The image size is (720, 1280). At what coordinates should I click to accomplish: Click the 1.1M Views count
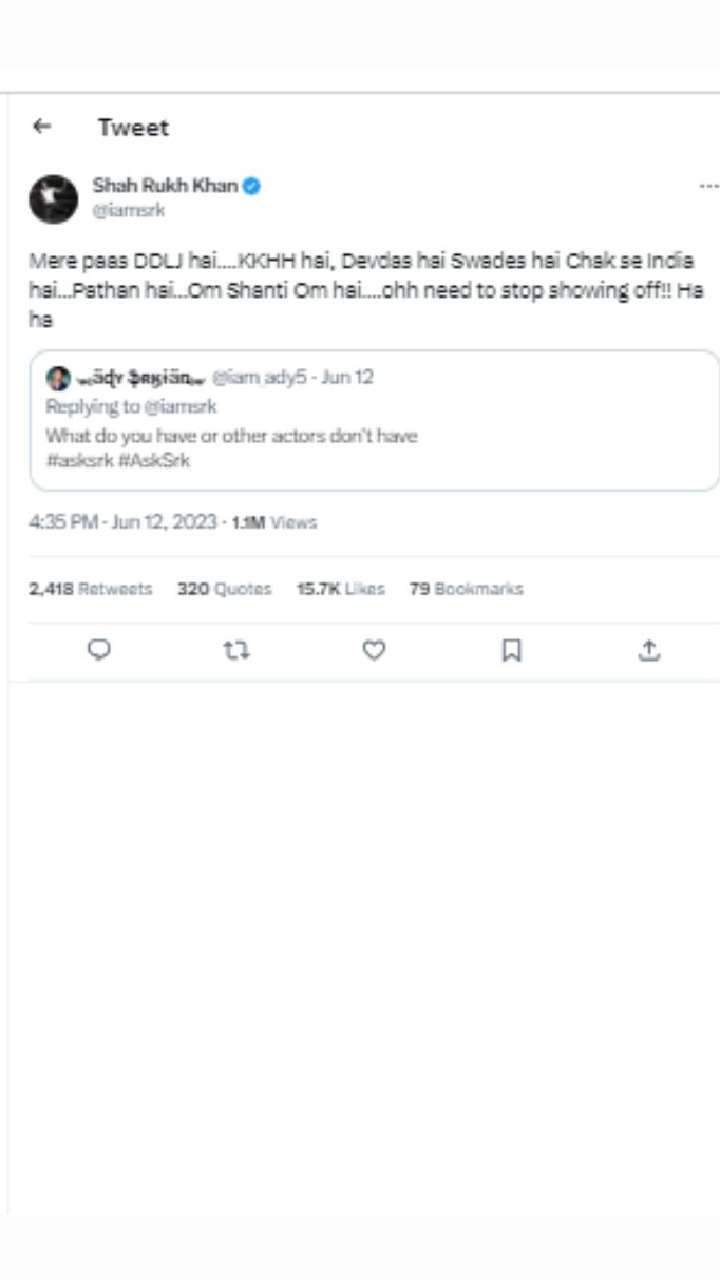coord(274,522)
